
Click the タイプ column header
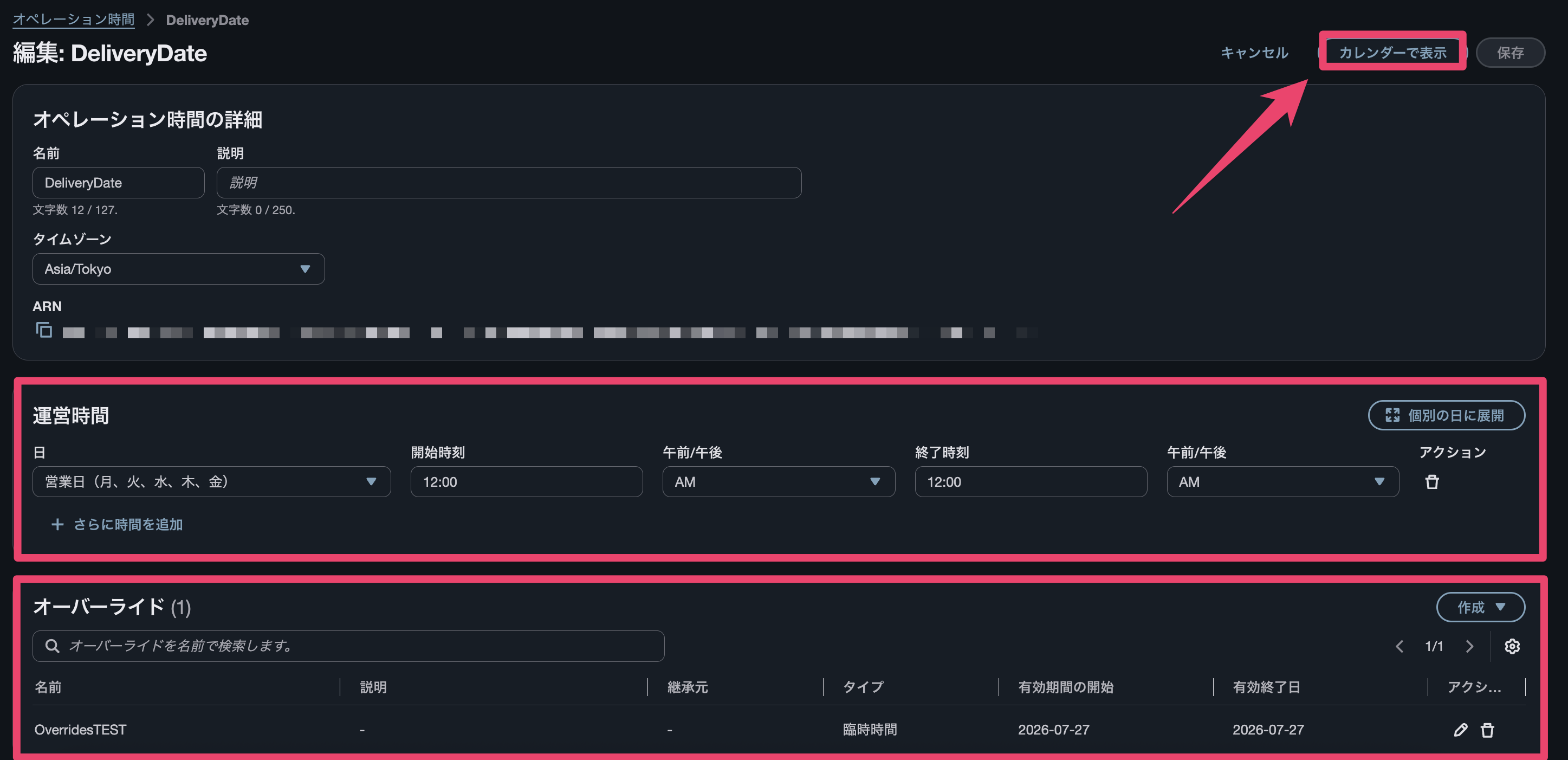pyautogui.click(x=863, y=687)
